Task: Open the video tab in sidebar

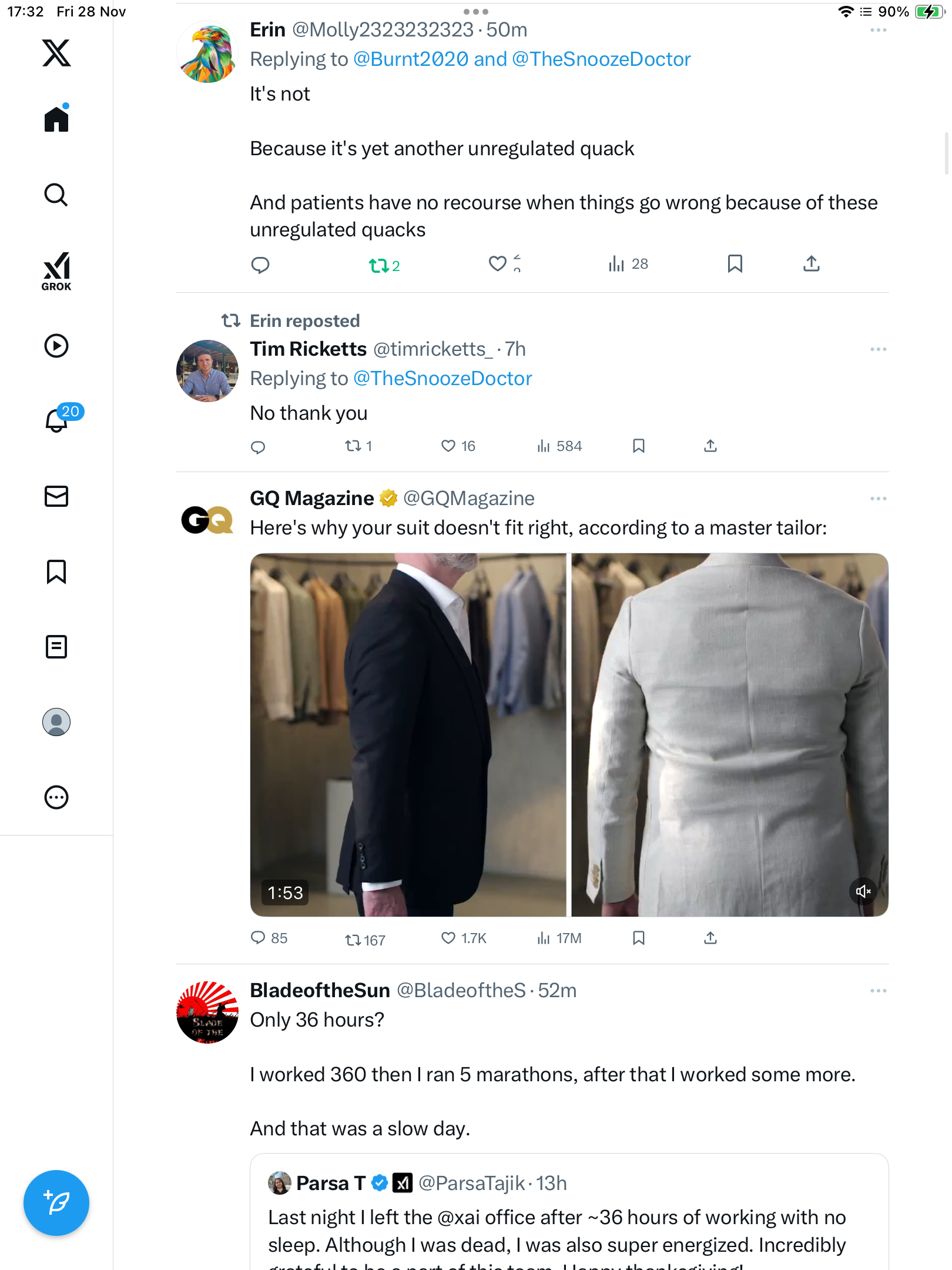Action: [56, 346]
